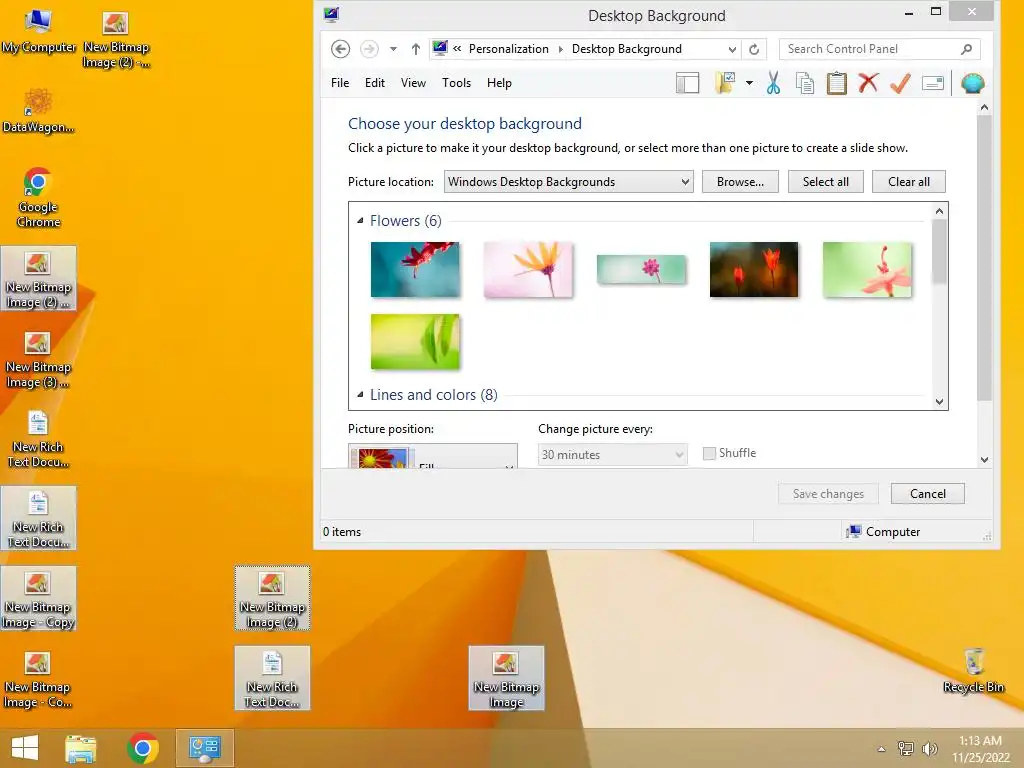The width and height of the screenshot is (1024, 768).
Task: Click the wallpaper list scroll-up arrow
Action: 939,211
